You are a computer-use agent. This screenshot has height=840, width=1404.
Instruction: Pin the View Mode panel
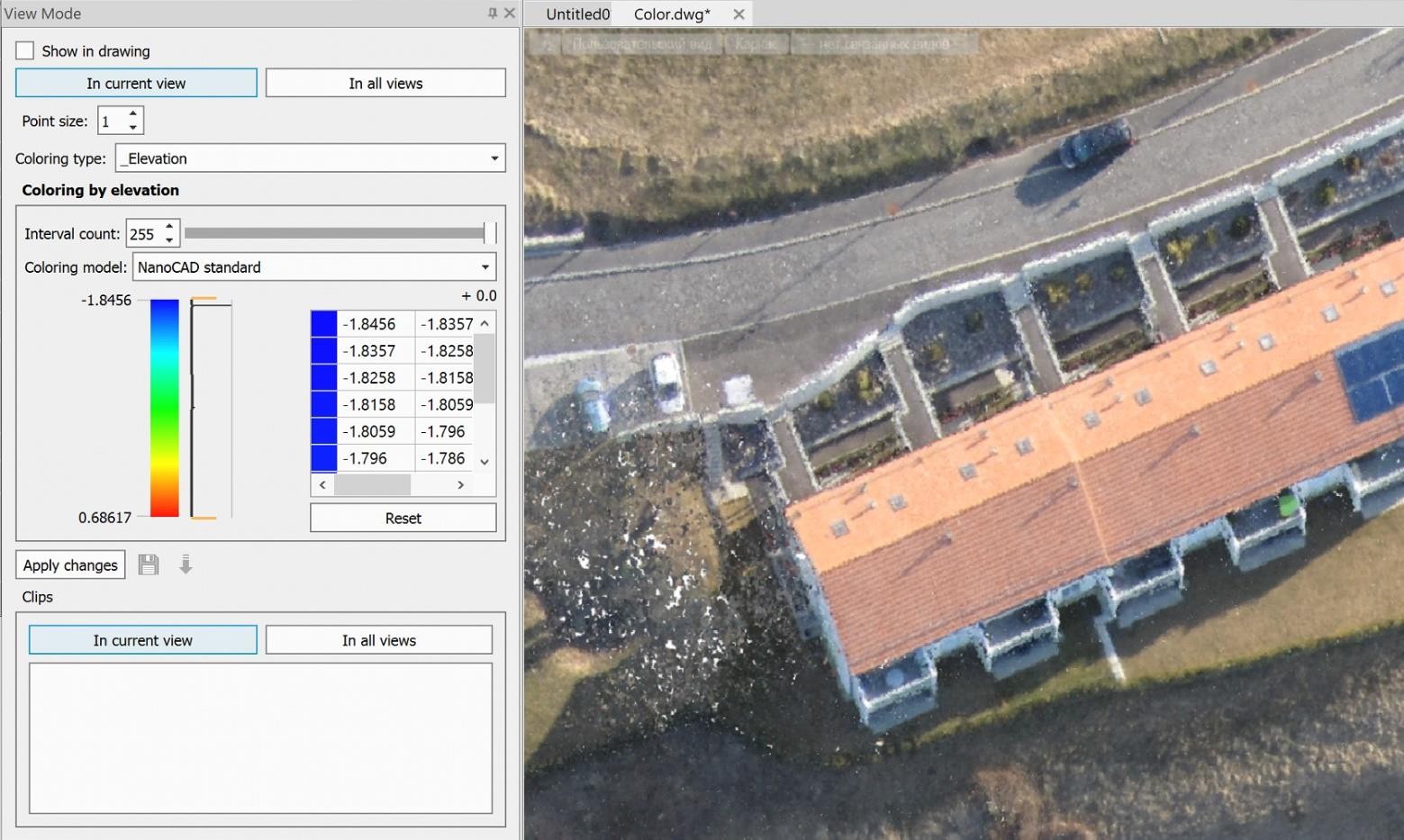click(492, 14)
